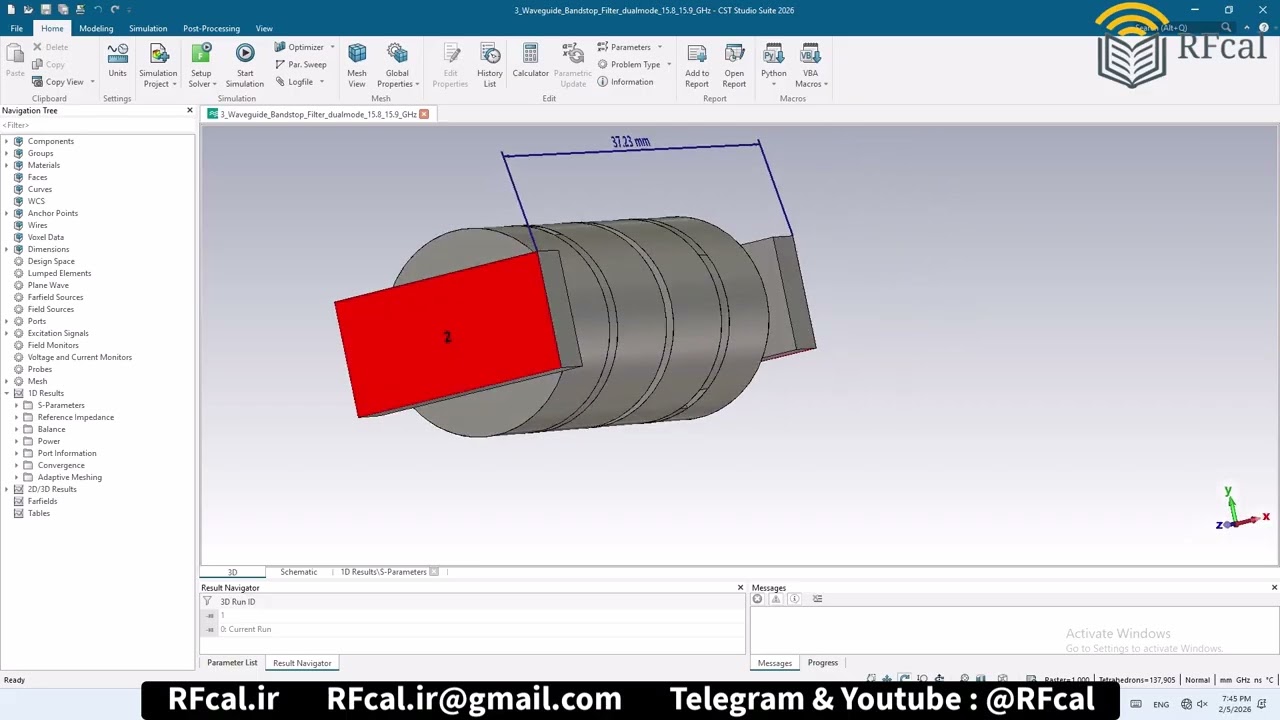Select the red port 2 face
The height and width of the screenshot is (720, 1280).
click(x=447, y=337)
